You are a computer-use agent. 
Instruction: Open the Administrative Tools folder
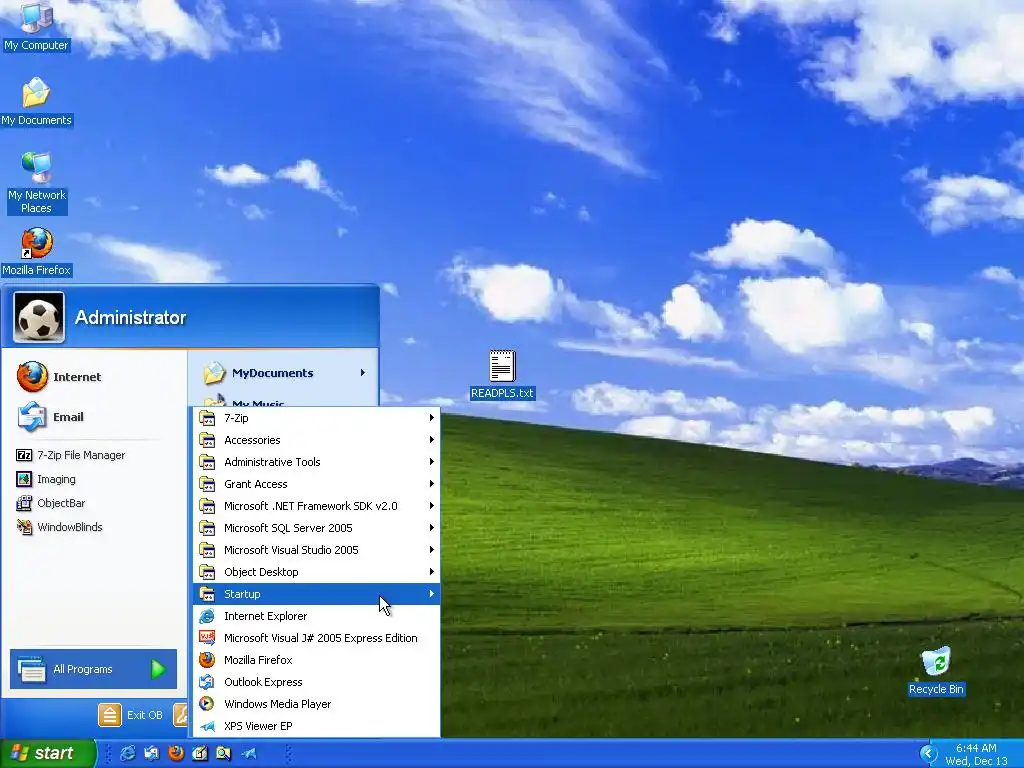316,462
